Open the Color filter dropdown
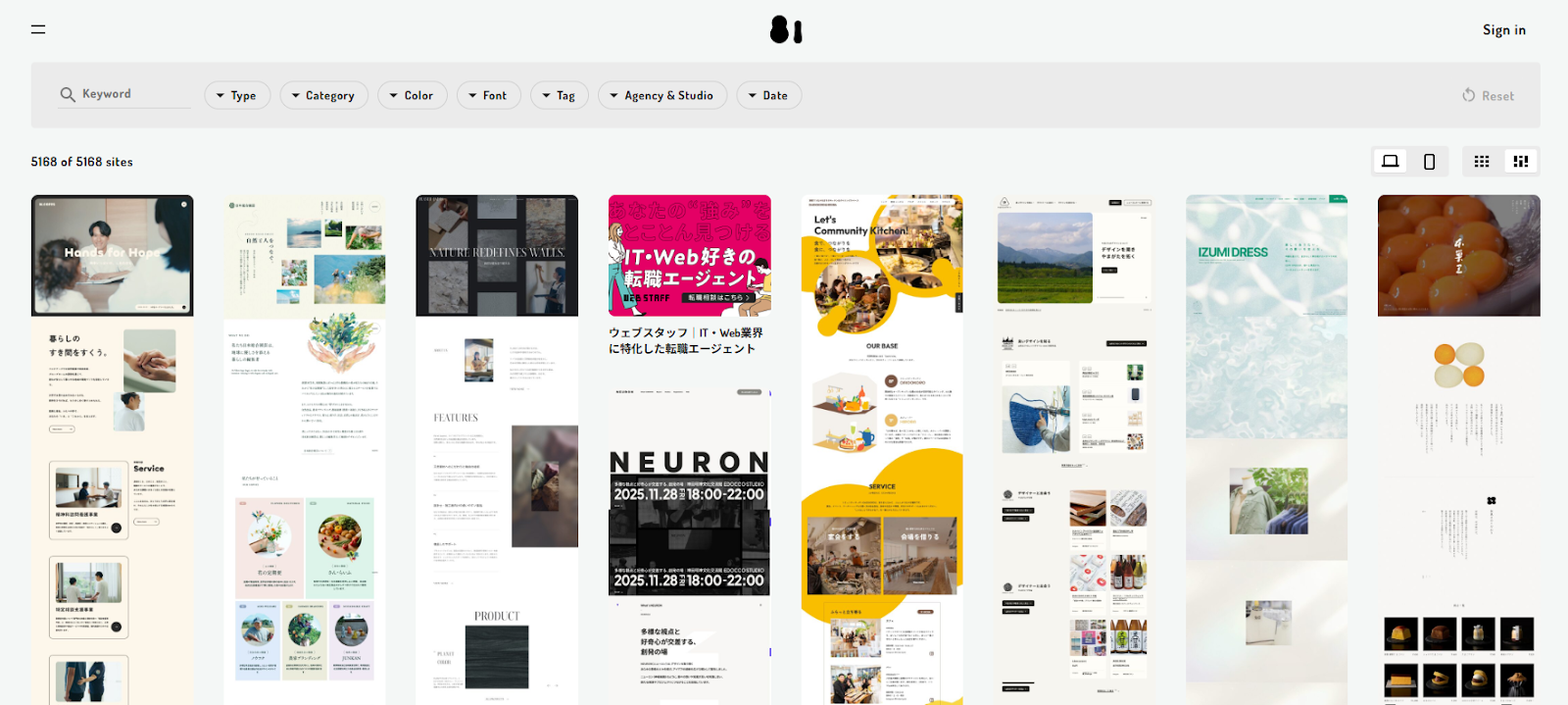Screen dimensions: 1568x705 coord(412,95)
